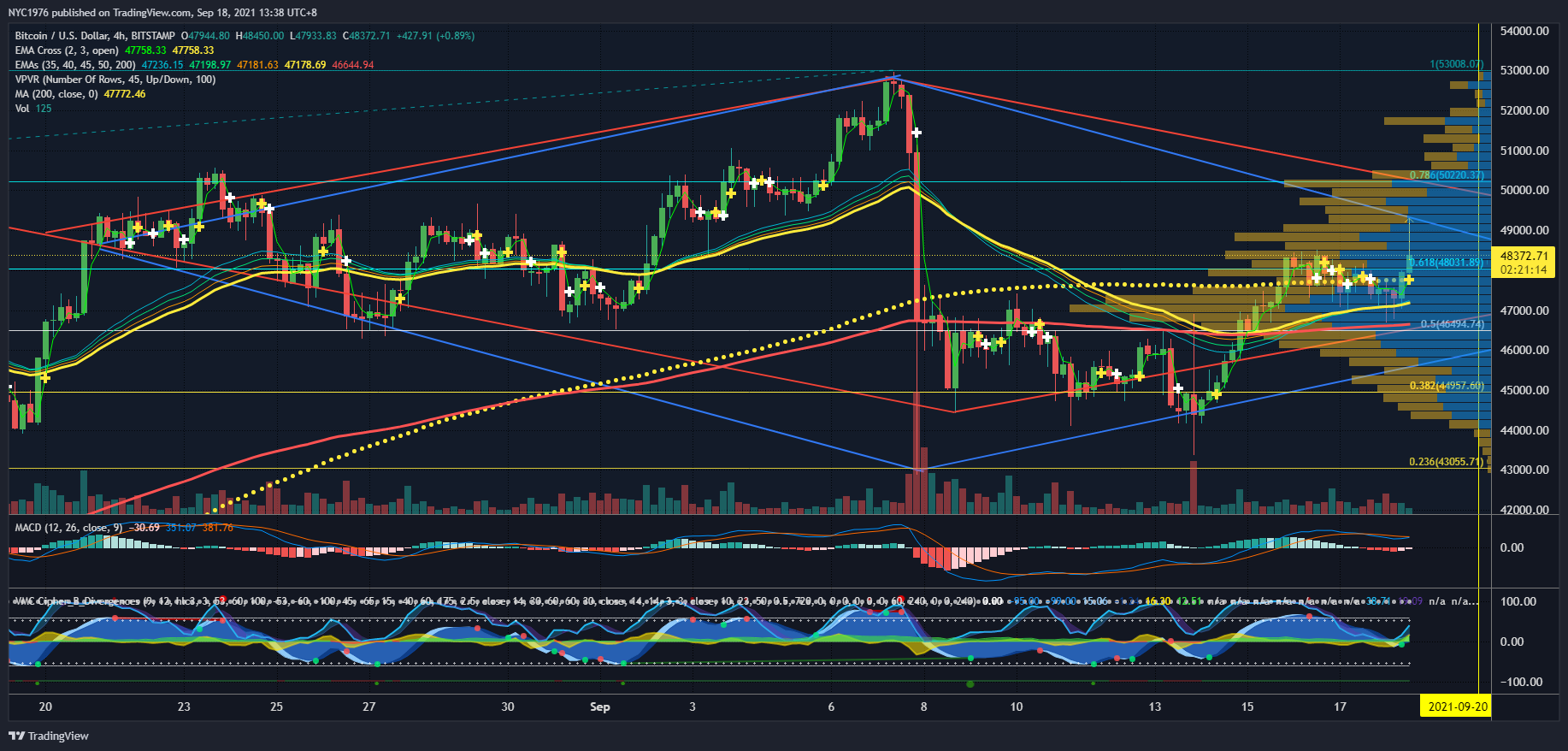Select the MA (200, close, 0) indicator legend

point(56,94)
